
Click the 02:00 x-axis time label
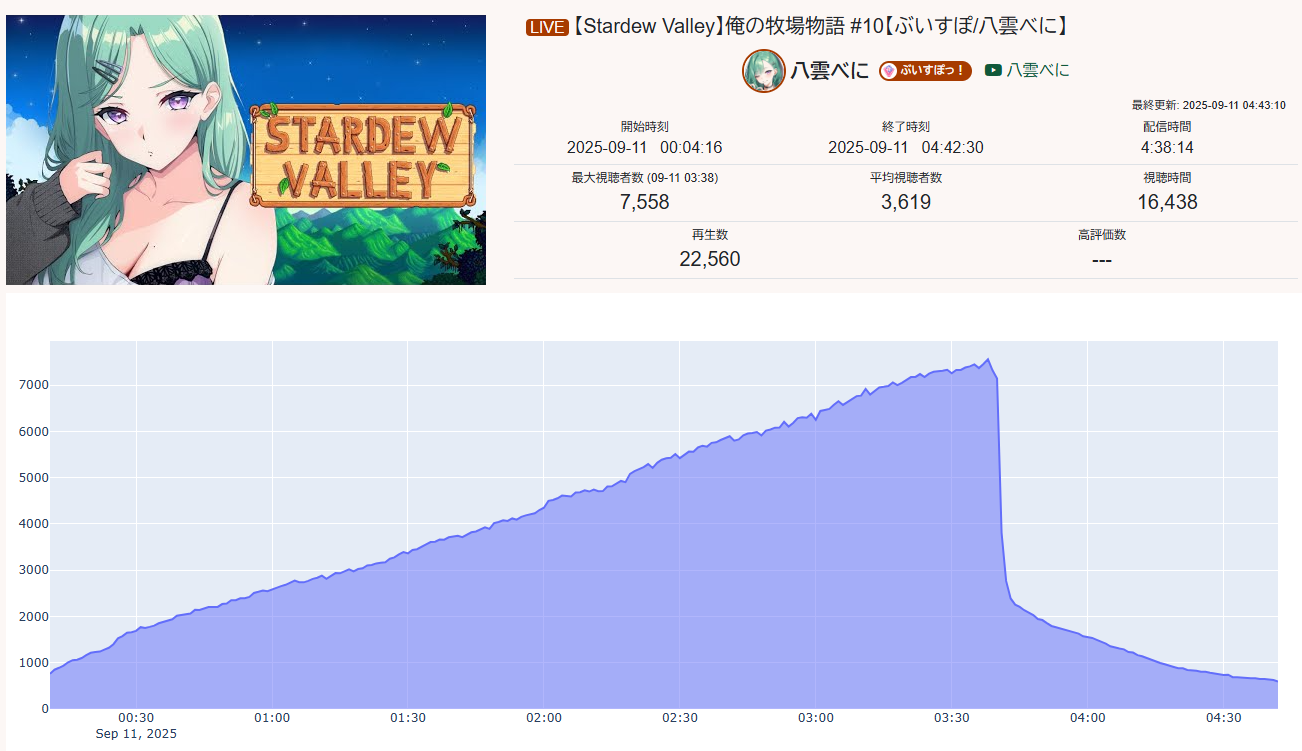pos(544,718)
